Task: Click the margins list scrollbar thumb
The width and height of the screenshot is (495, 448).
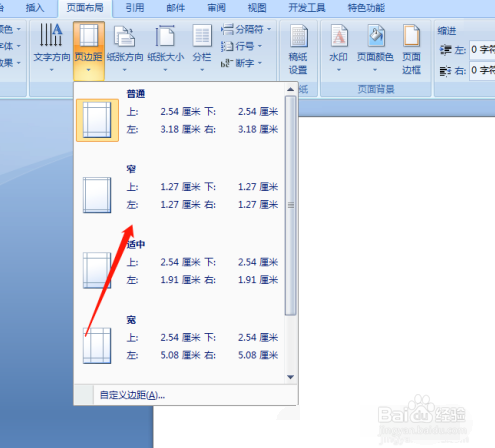Action: [291, 205]
